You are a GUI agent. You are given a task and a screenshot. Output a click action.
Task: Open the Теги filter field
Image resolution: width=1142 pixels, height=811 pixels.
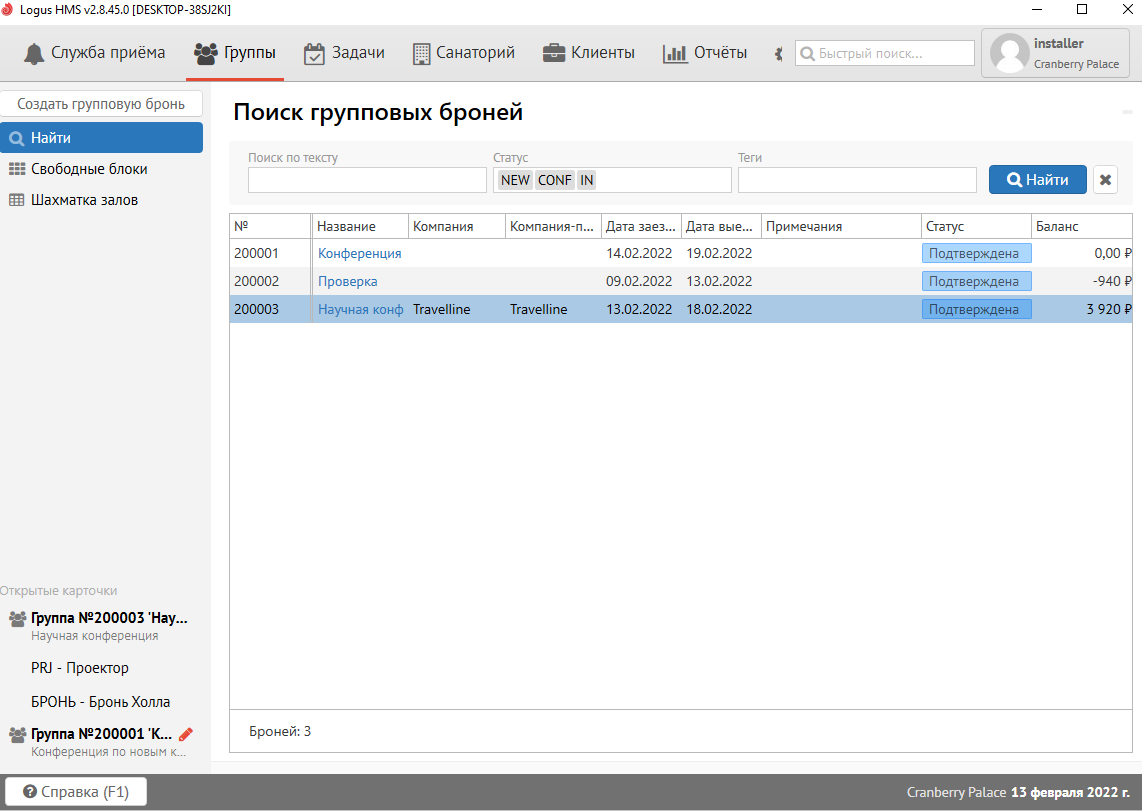pyautogui.click(x=857, y=180)
